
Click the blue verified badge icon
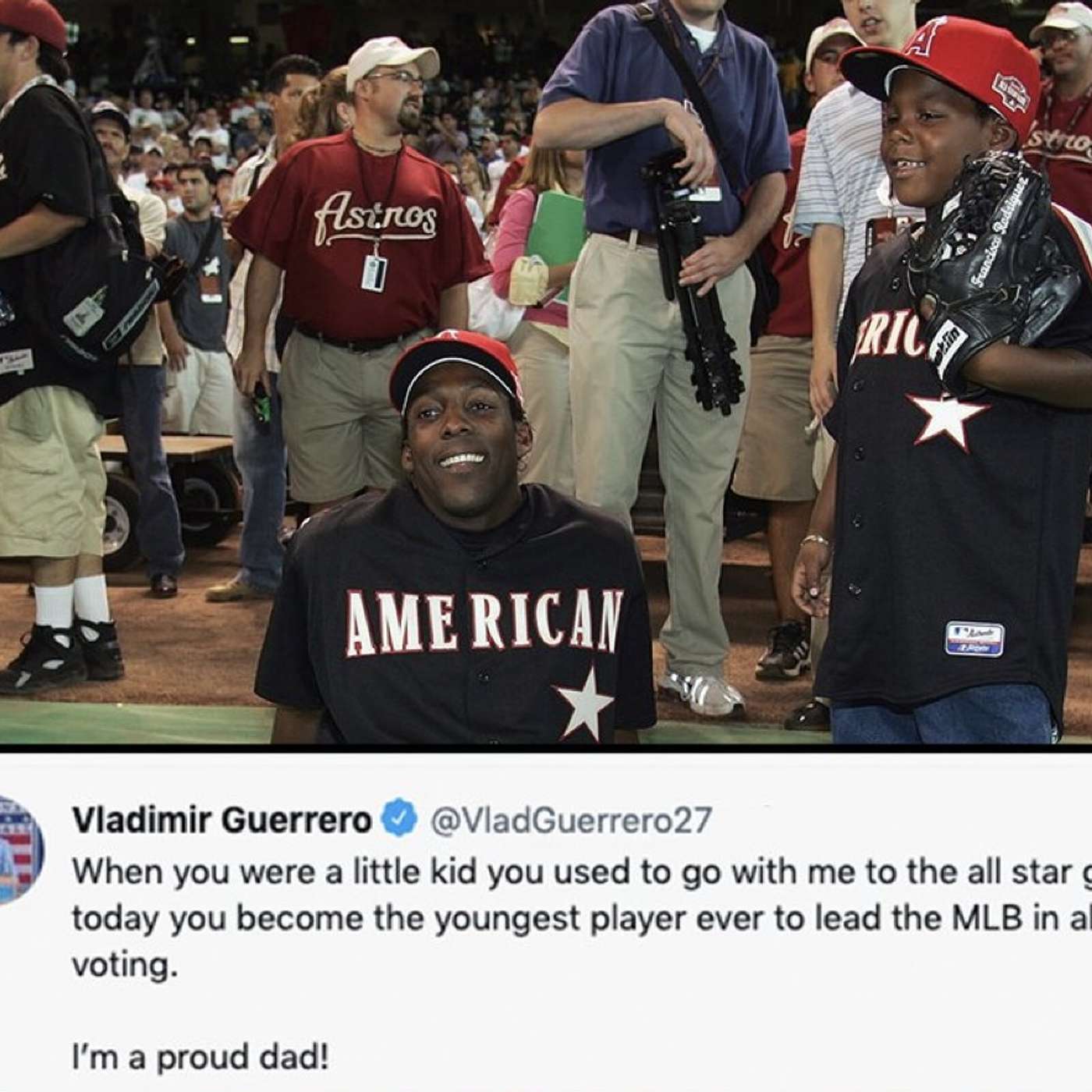pos(399,820)
